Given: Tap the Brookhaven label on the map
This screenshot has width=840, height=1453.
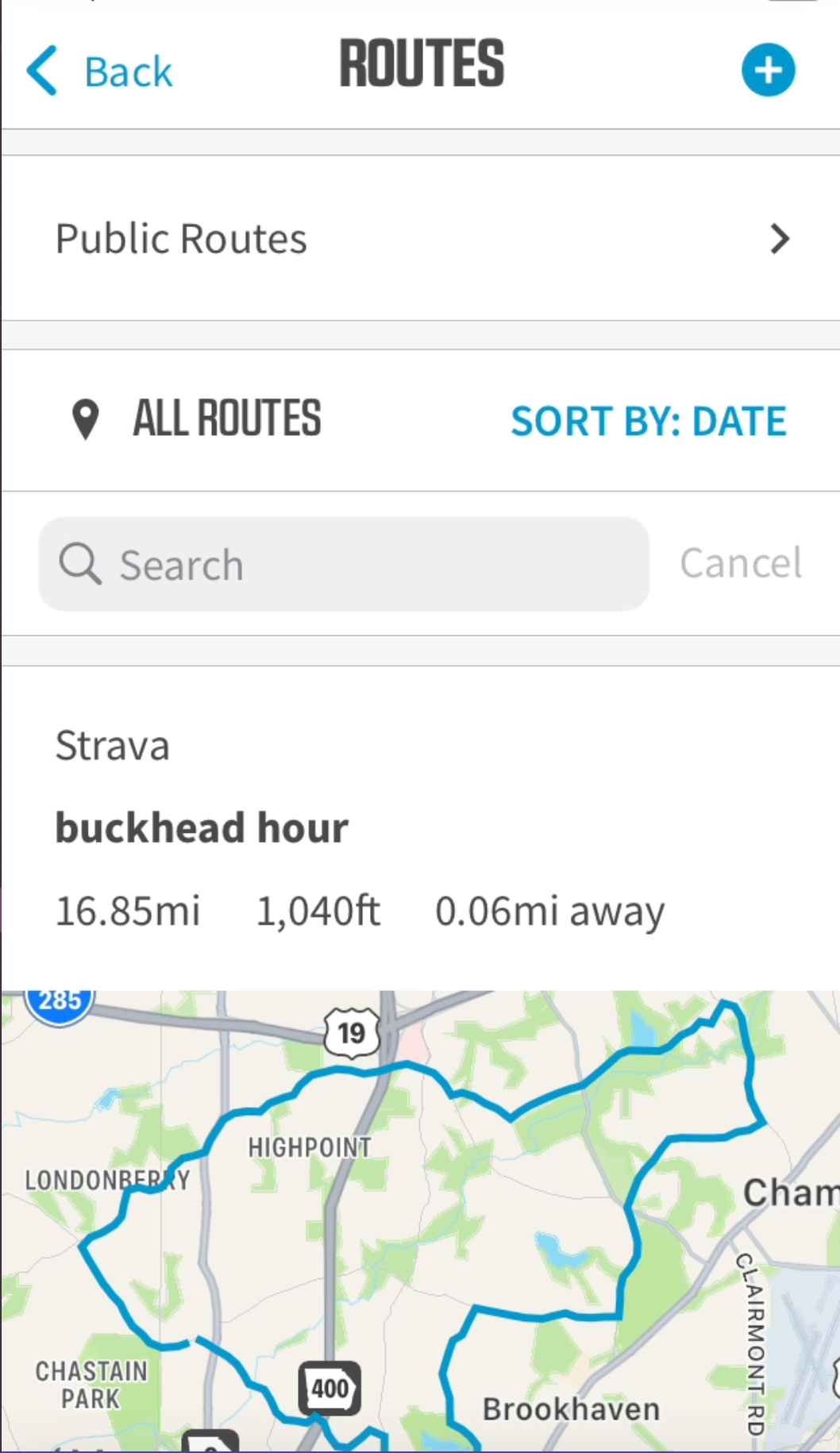Looking at the screenshot, I should 571,1409.
